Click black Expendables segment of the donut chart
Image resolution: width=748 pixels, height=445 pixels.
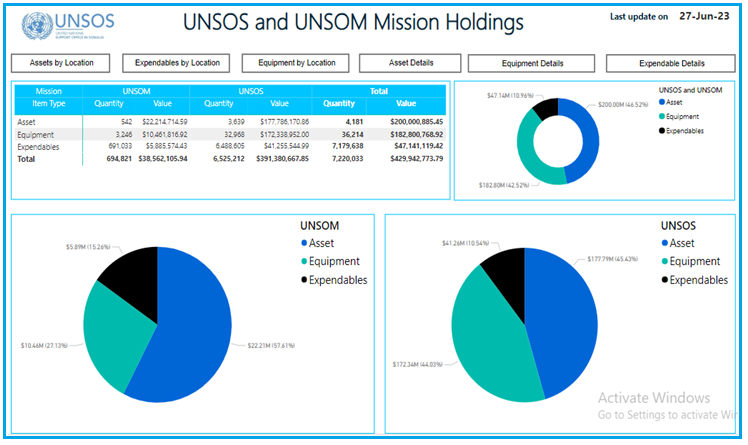pos(546,107)
